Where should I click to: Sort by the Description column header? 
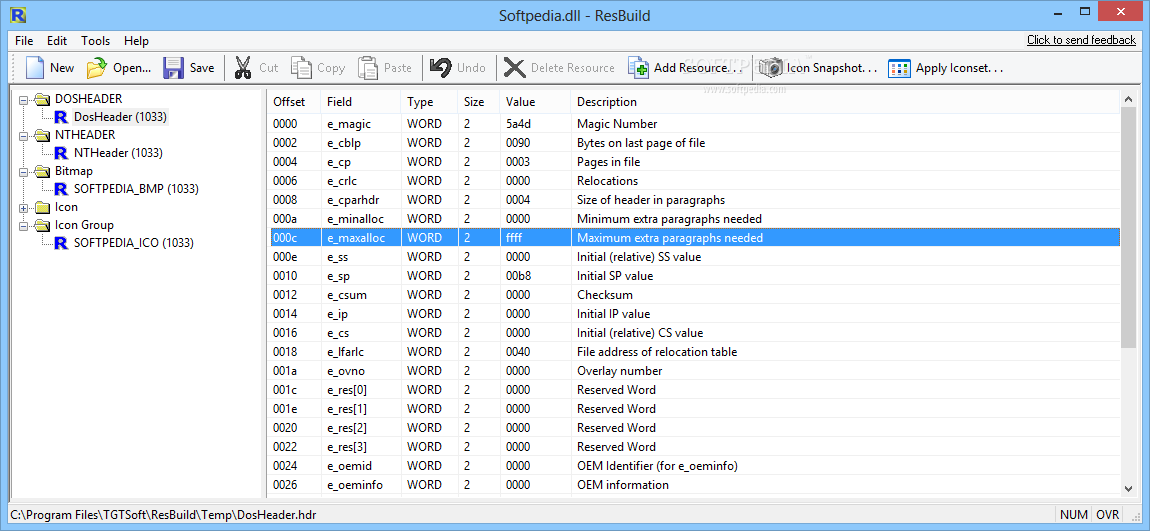pos(846,102)
